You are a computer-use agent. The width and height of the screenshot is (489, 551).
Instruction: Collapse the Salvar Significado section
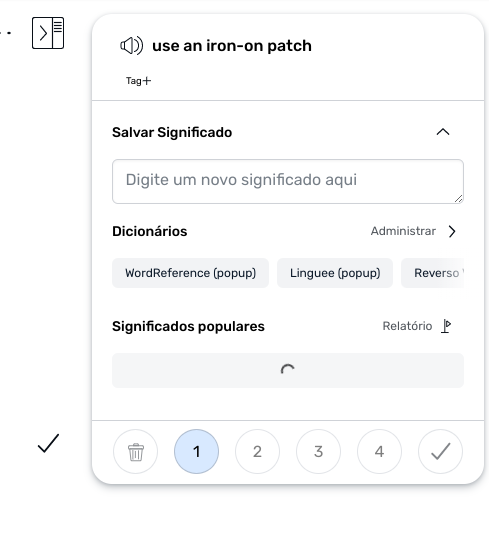point(443,132)
